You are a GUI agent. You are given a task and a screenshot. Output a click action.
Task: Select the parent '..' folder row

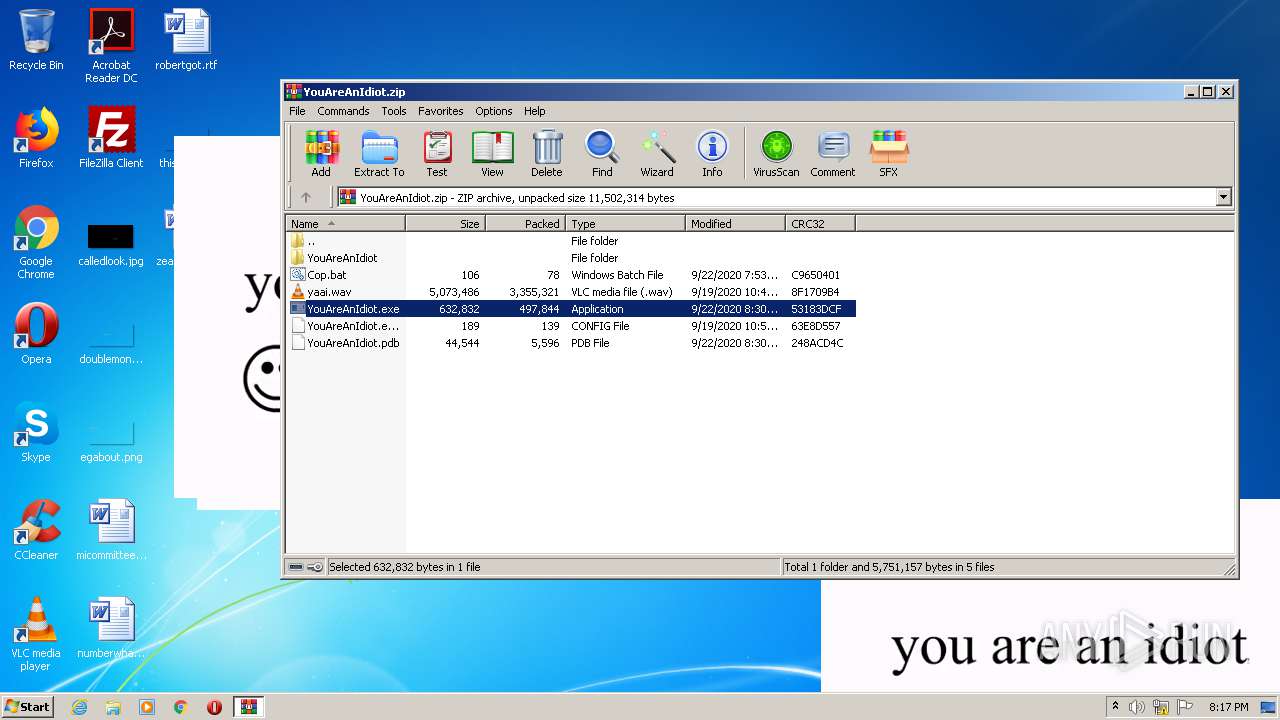(x=571, y=241)
